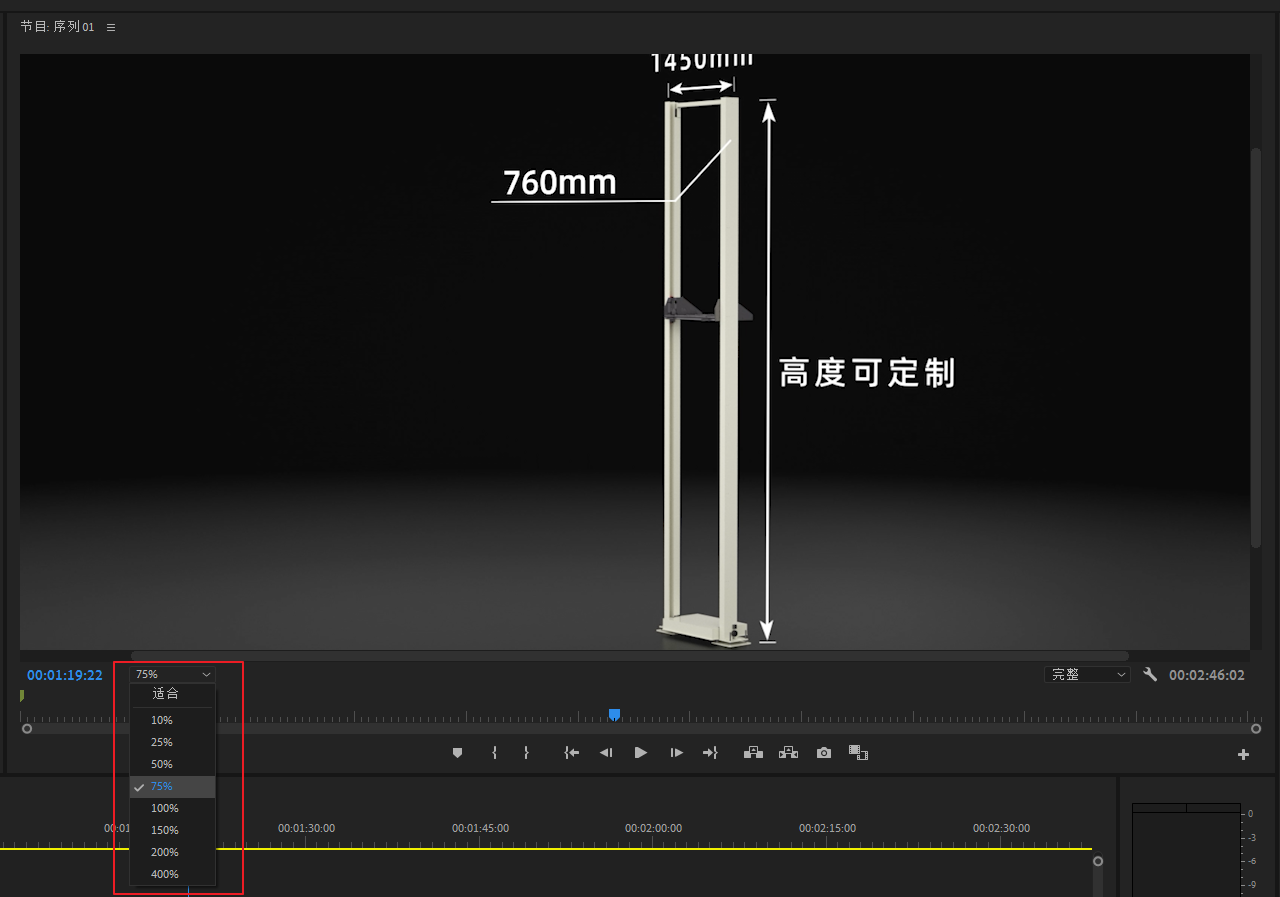This screenshot has height=897, width=1280.
Task: Open the 节目: 序列01 panel menu
Action: point(111,28)
